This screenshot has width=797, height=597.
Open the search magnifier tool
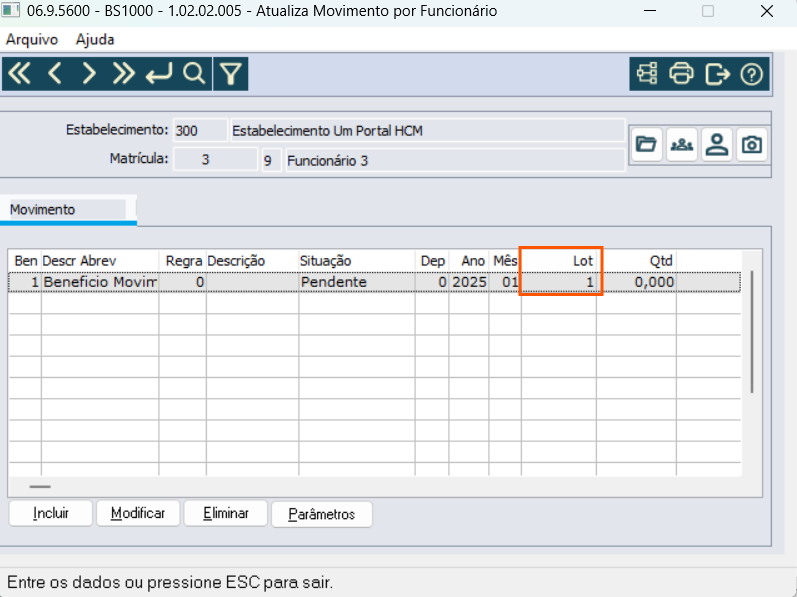tap(194, 74)
